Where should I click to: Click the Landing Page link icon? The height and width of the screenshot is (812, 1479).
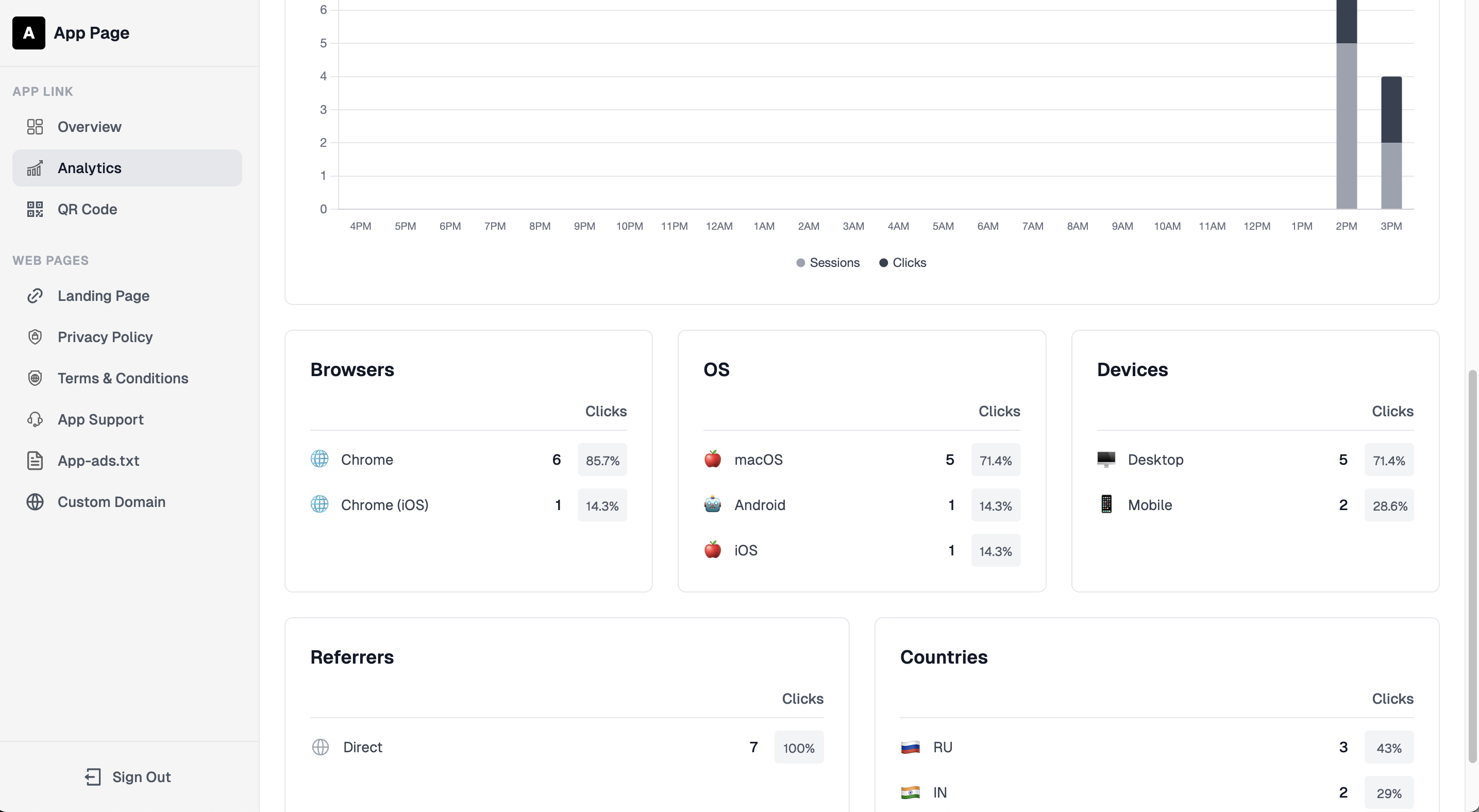[x=35, y=296]
